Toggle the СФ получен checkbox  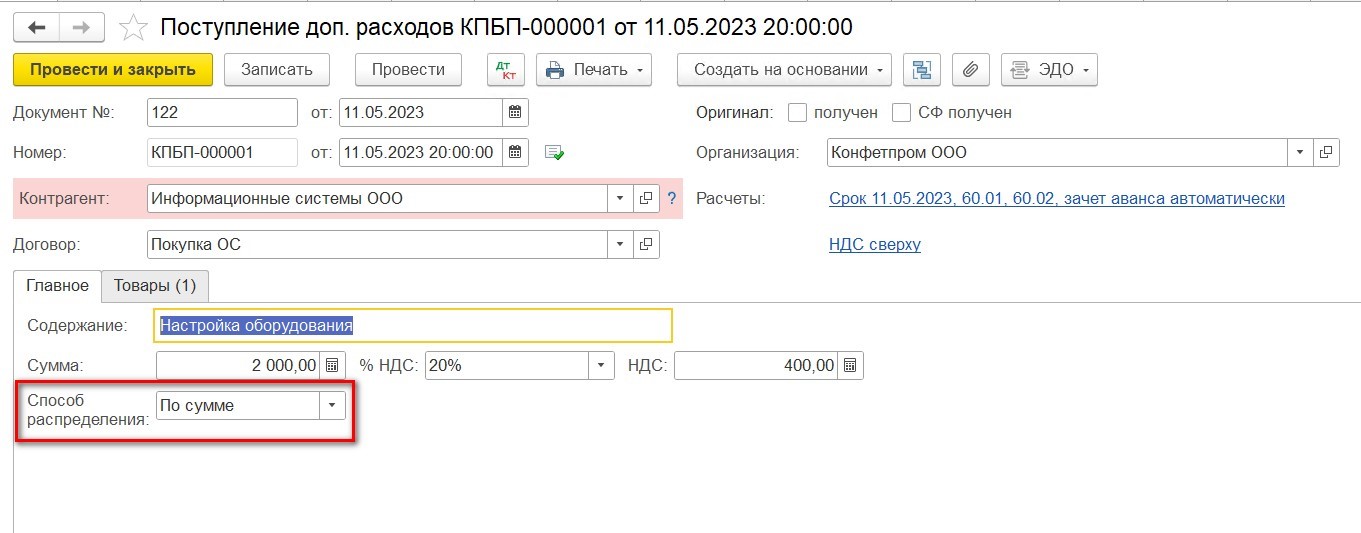coord(901,112)
